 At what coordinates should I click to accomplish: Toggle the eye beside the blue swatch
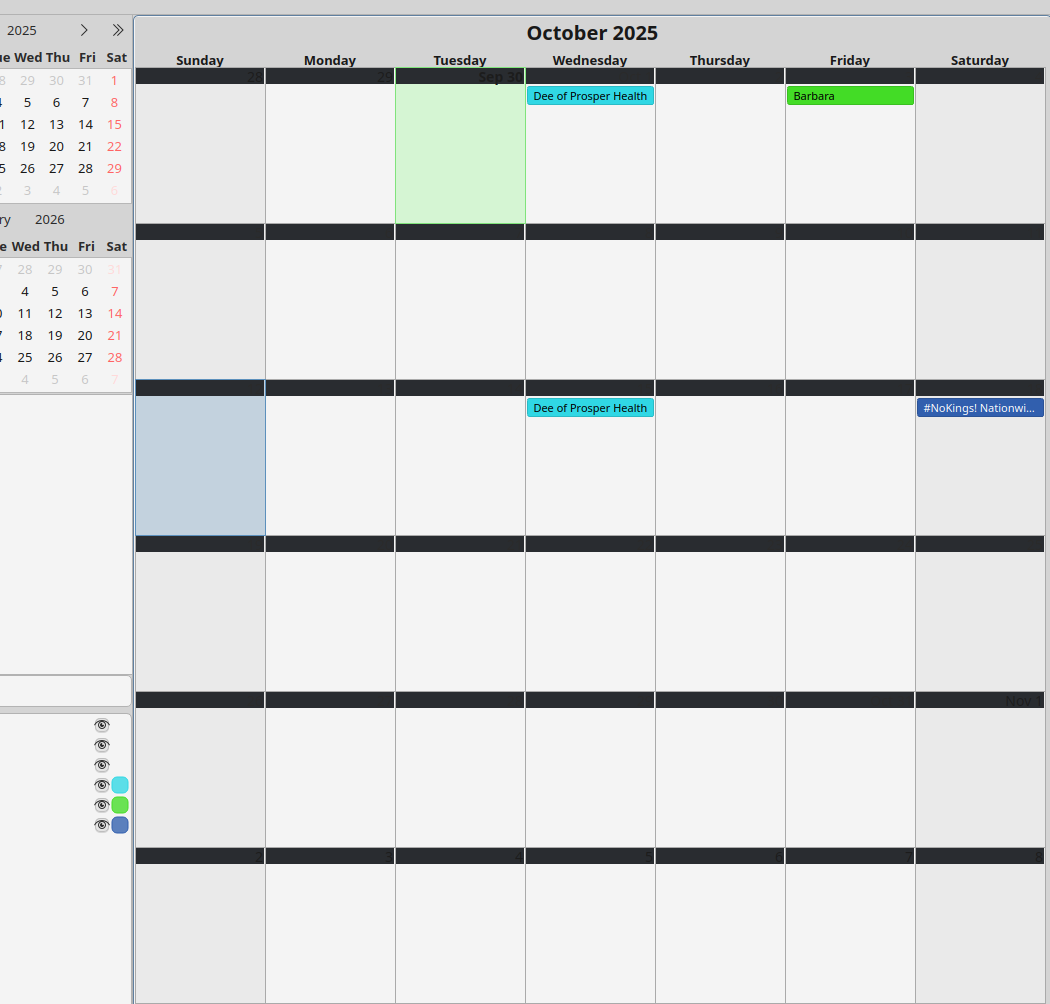101,825
